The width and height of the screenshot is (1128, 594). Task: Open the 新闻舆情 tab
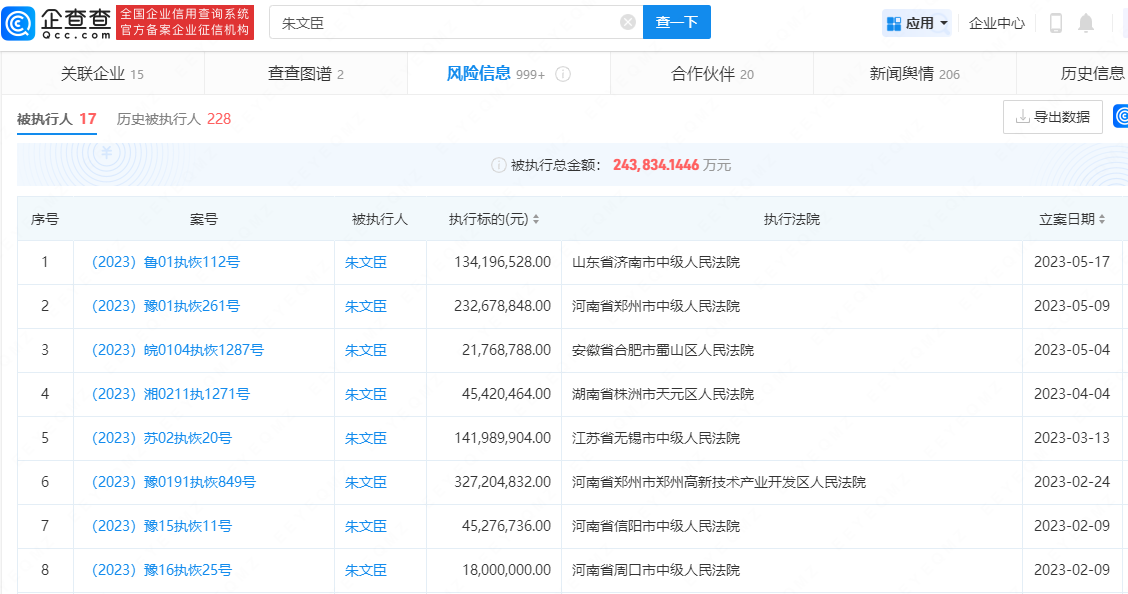point(914,73)
